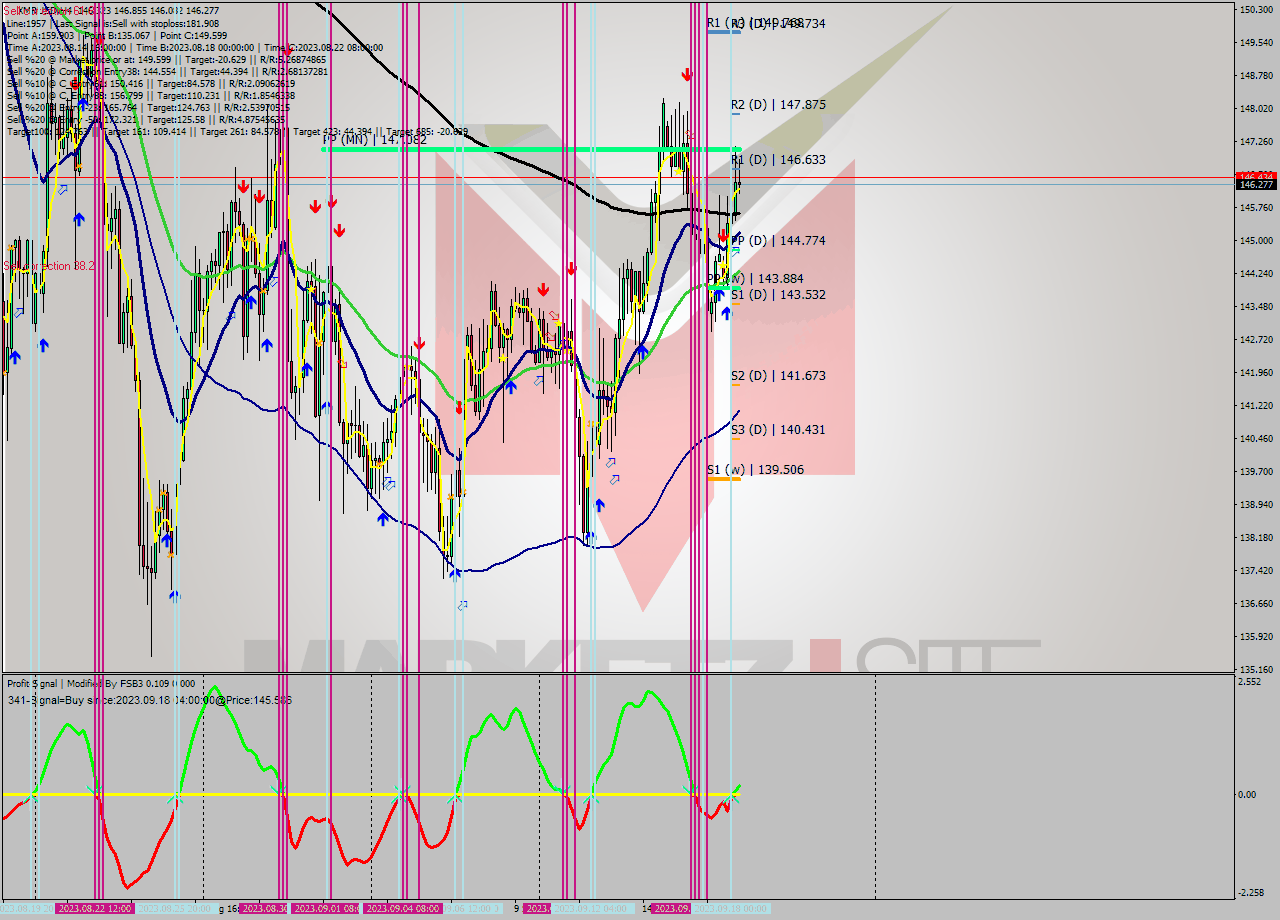
Task: Click the Last Signal Sell with stoploss line
Action: [112, 23]
